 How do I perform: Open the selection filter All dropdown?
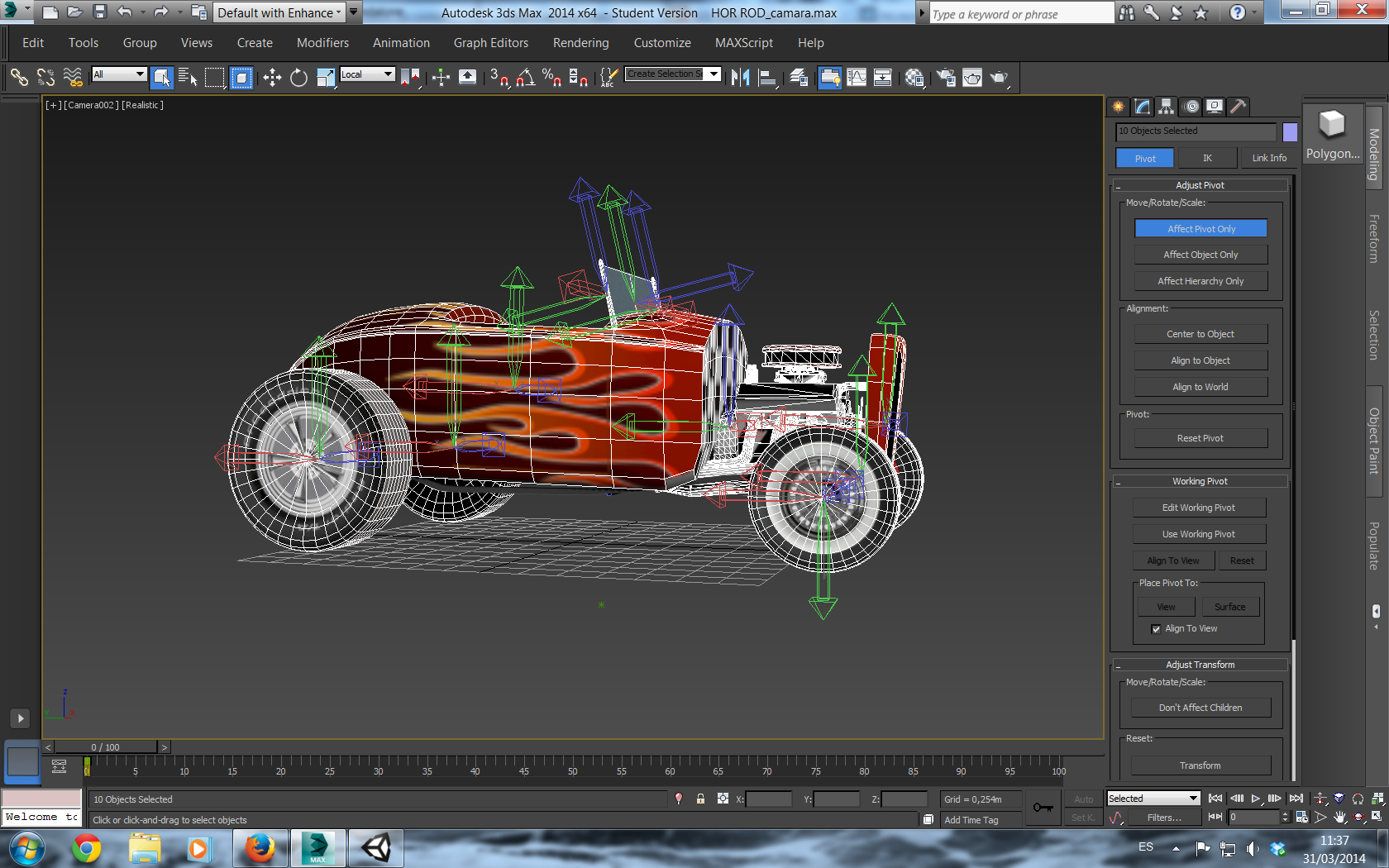[119, 74]
